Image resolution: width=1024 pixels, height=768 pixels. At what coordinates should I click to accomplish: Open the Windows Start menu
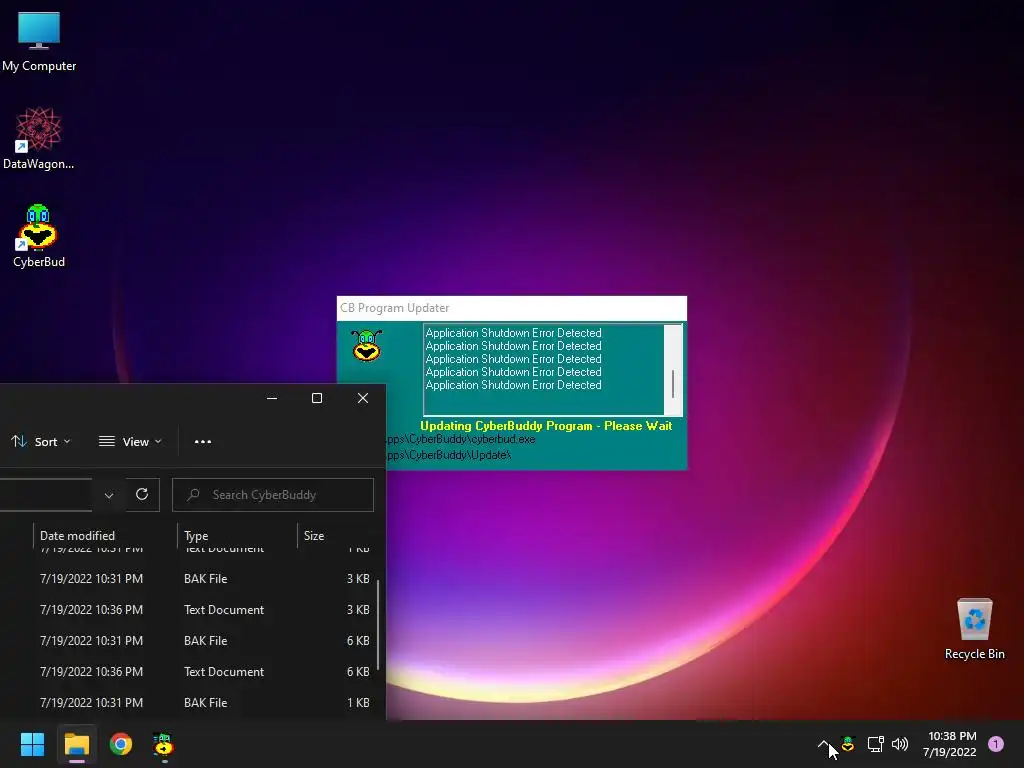[32, 744]
